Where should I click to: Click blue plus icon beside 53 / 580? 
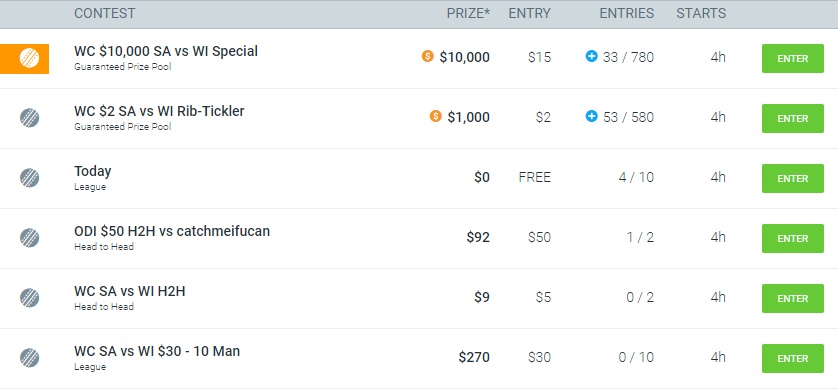[591, 116]
